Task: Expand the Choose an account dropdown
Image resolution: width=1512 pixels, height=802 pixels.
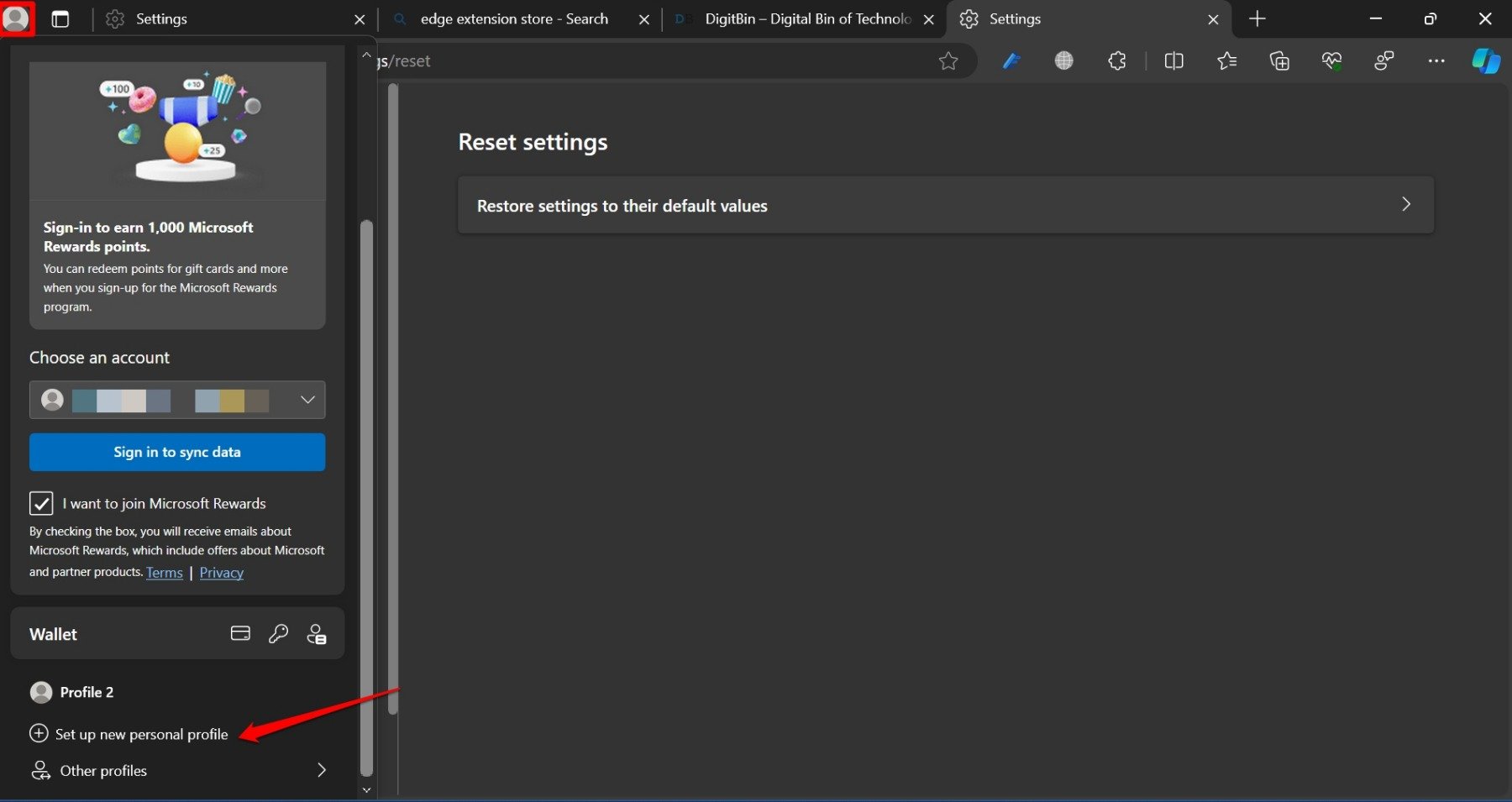Action: click(x=177, y=400)
